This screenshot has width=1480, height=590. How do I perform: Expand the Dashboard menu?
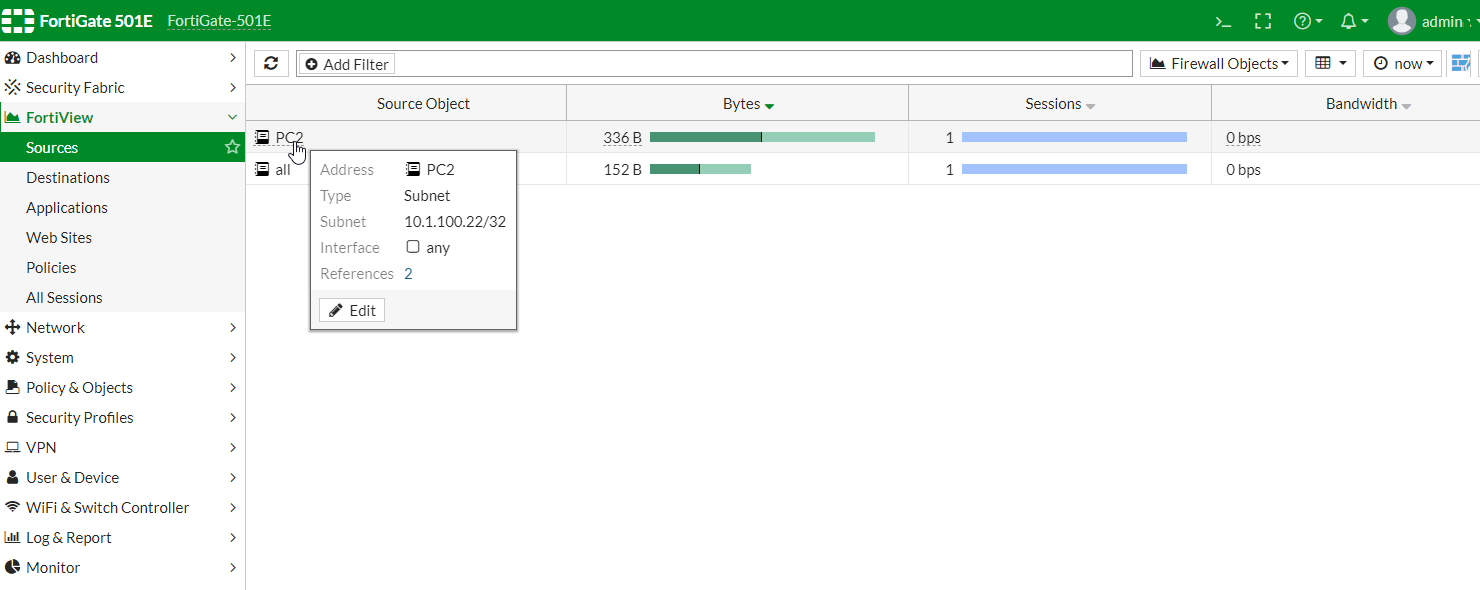[x=122, y=58]
